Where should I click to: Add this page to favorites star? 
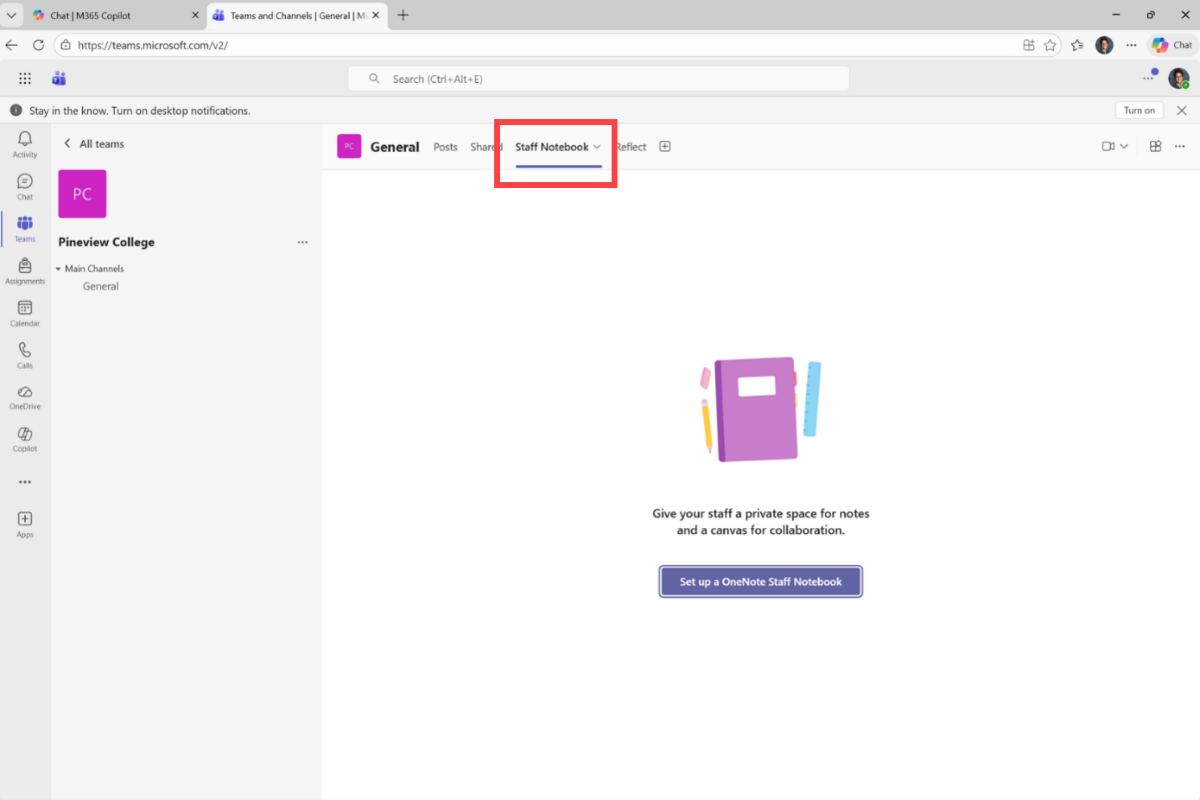[1050, 45]
